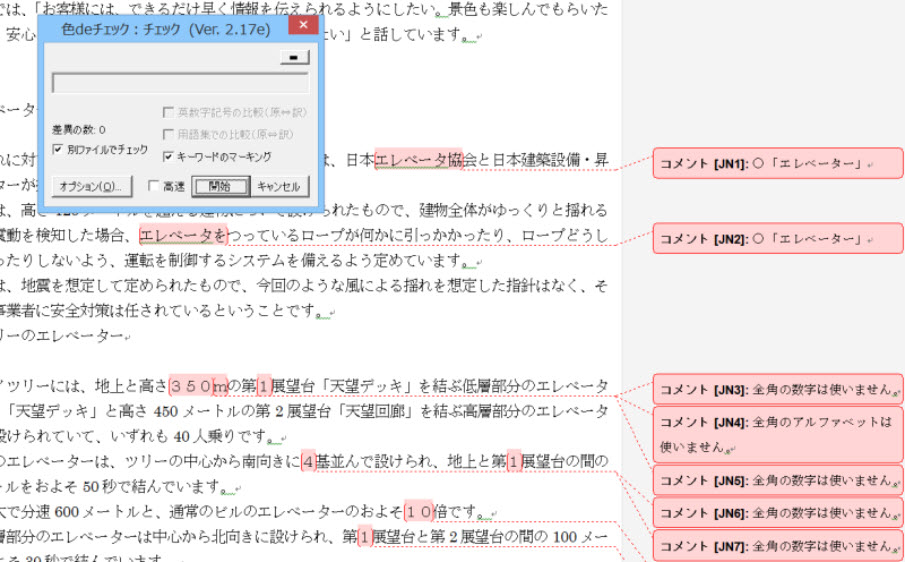Open the オプション(O)... settings button

tap(90, 186)
